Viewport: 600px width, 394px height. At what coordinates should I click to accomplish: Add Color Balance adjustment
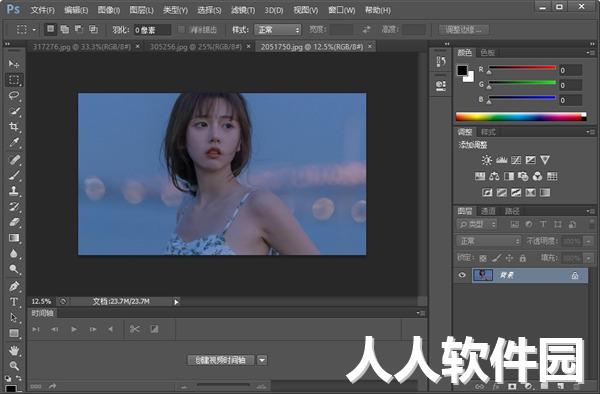click(494, 176)
